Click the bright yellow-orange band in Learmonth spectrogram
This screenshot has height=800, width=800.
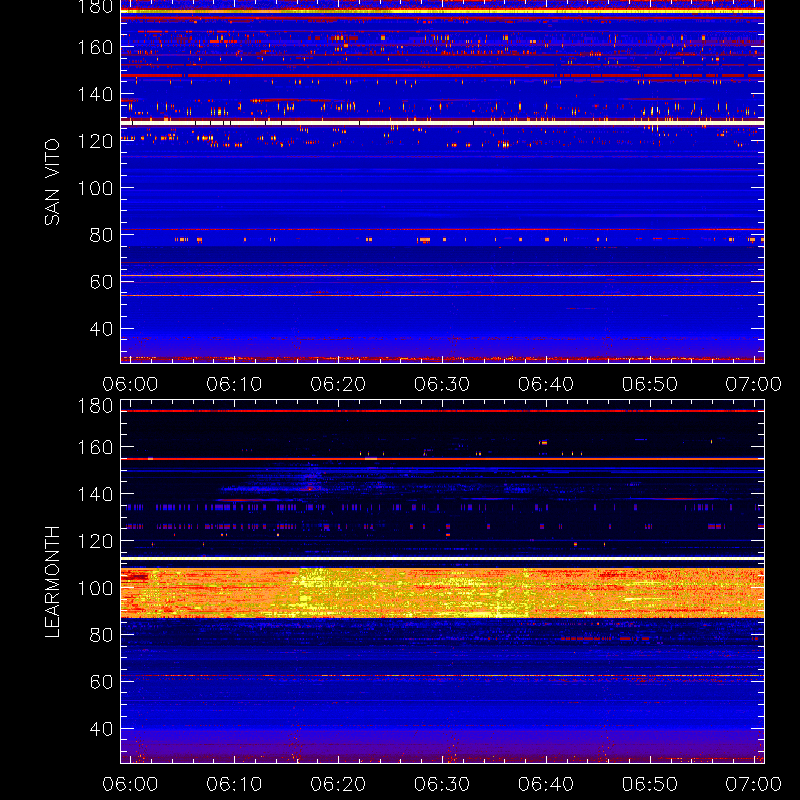[442, 592]
